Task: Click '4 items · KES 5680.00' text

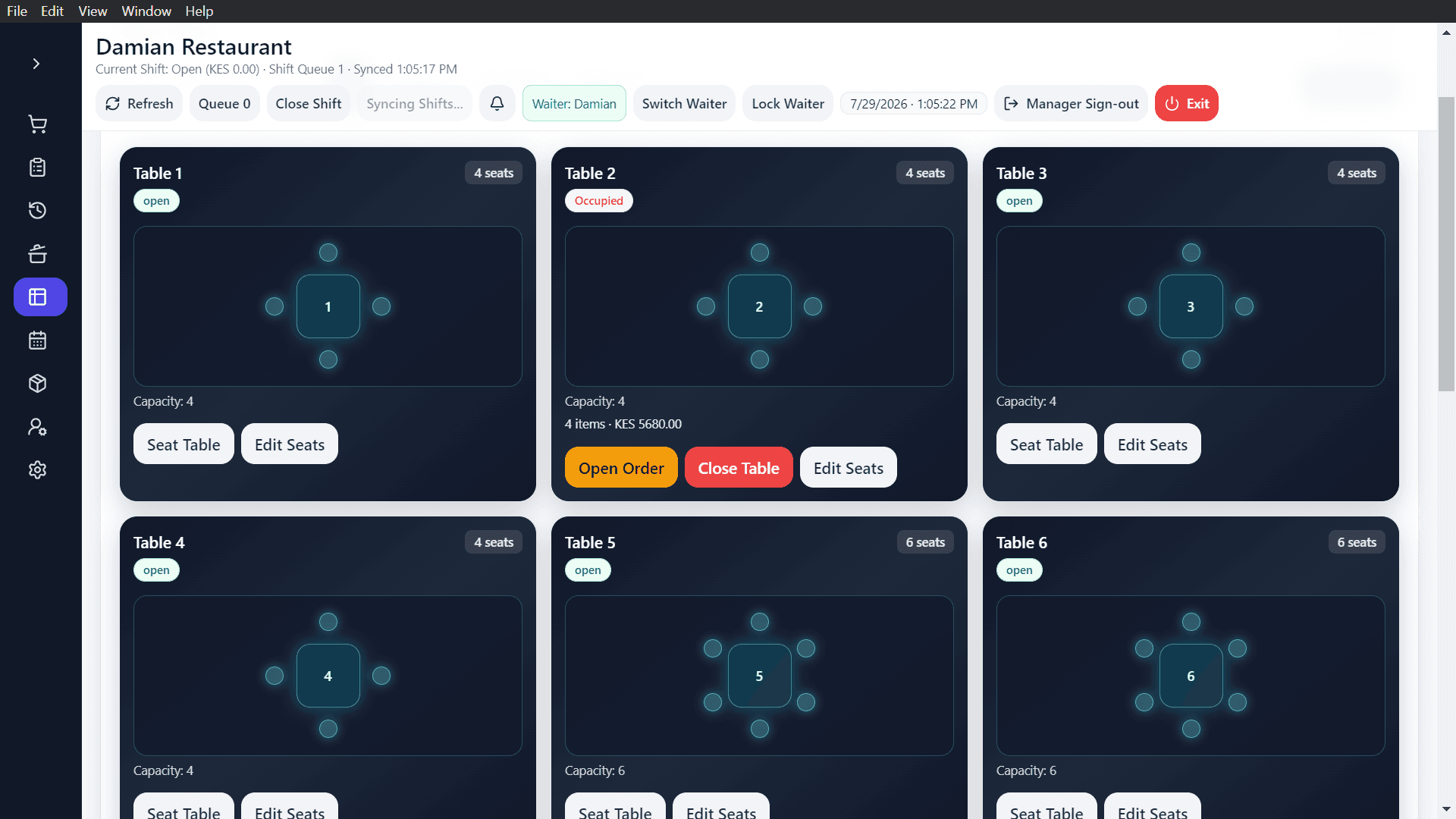Action: 623,424
